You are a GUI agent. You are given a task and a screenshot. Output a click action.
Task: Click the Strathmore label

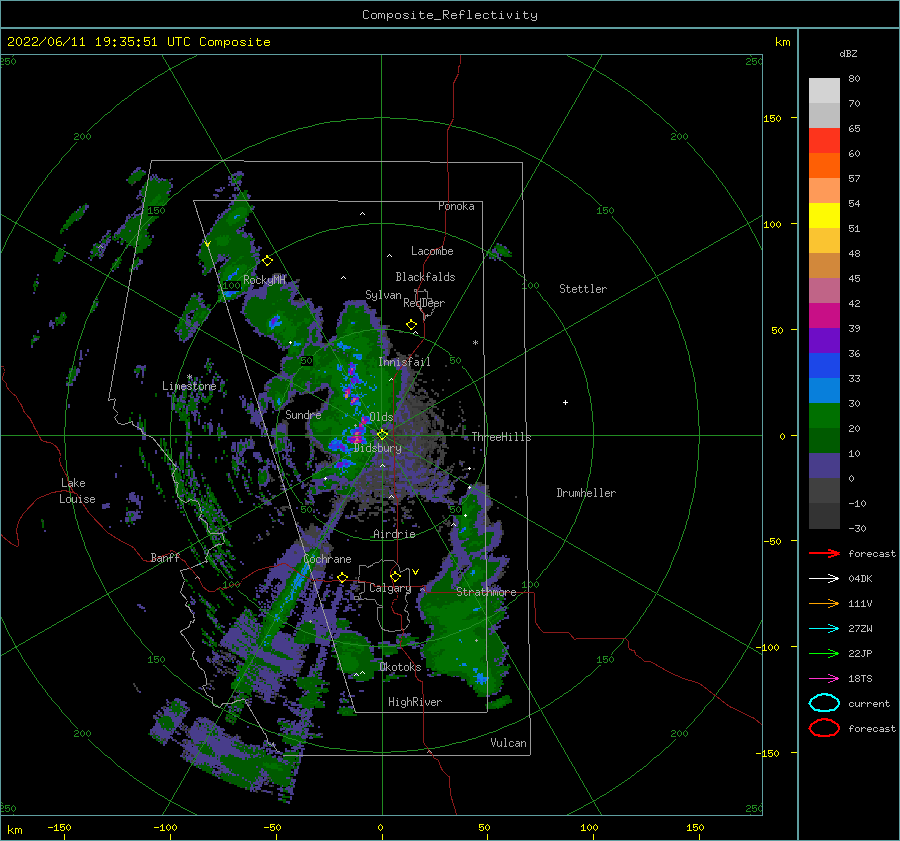coord(486,592)
